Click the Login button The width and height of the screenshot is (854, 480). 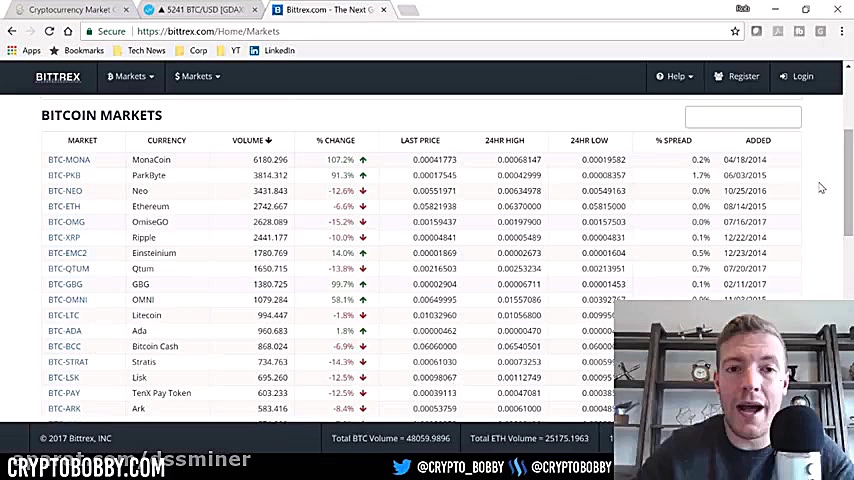[796, 77]
